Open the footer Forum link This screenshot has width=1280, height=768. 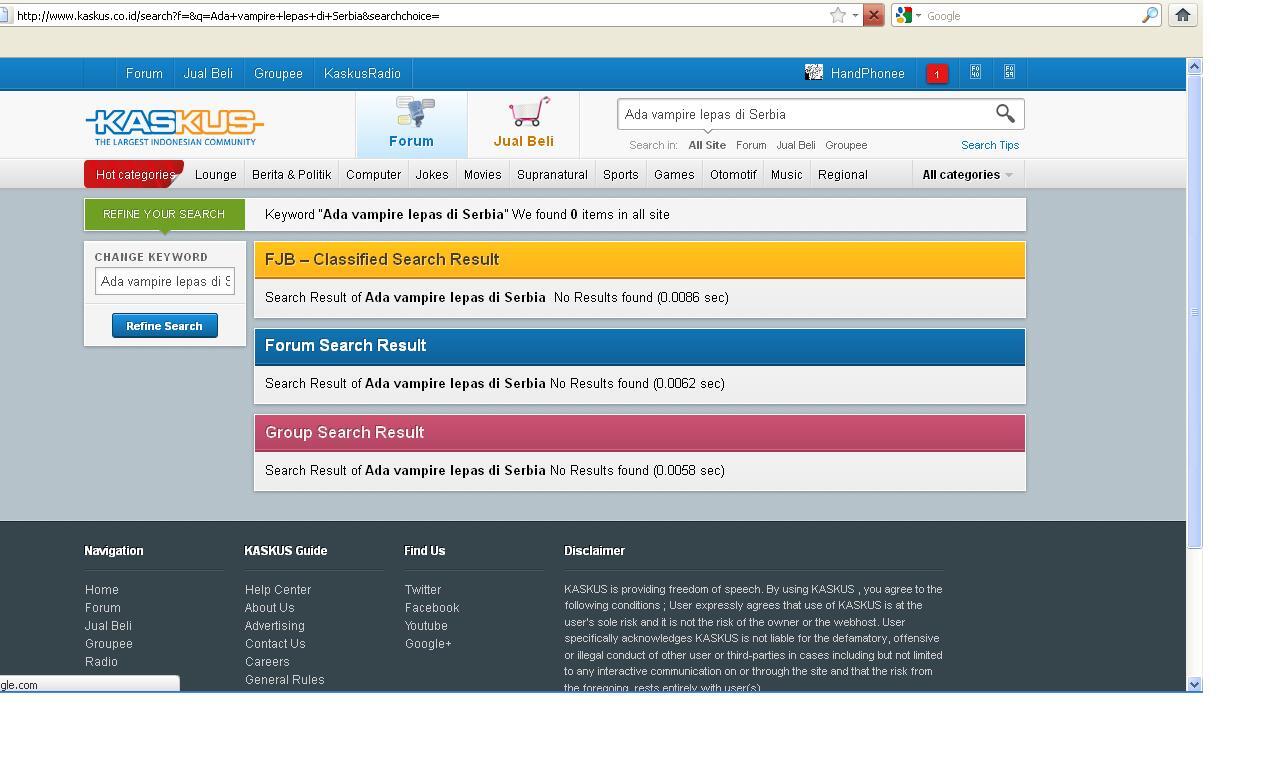[103, 608]
